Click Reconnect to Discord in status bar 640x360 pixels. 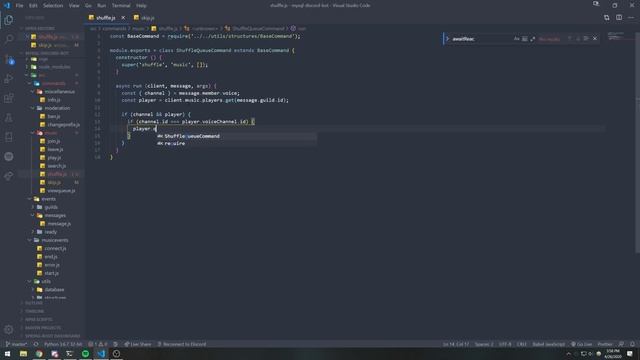coord(182,344)
